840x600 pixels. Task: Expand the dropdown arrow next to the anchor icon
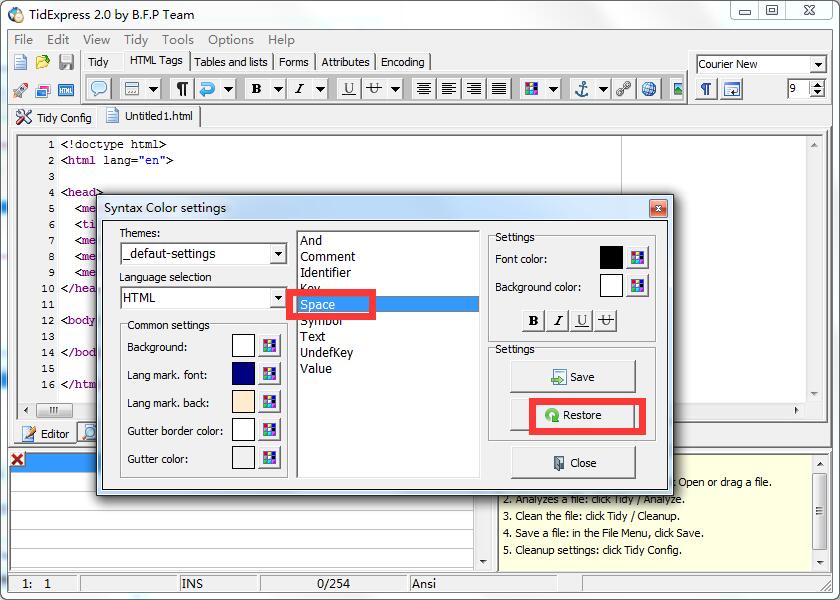[603, 88]
